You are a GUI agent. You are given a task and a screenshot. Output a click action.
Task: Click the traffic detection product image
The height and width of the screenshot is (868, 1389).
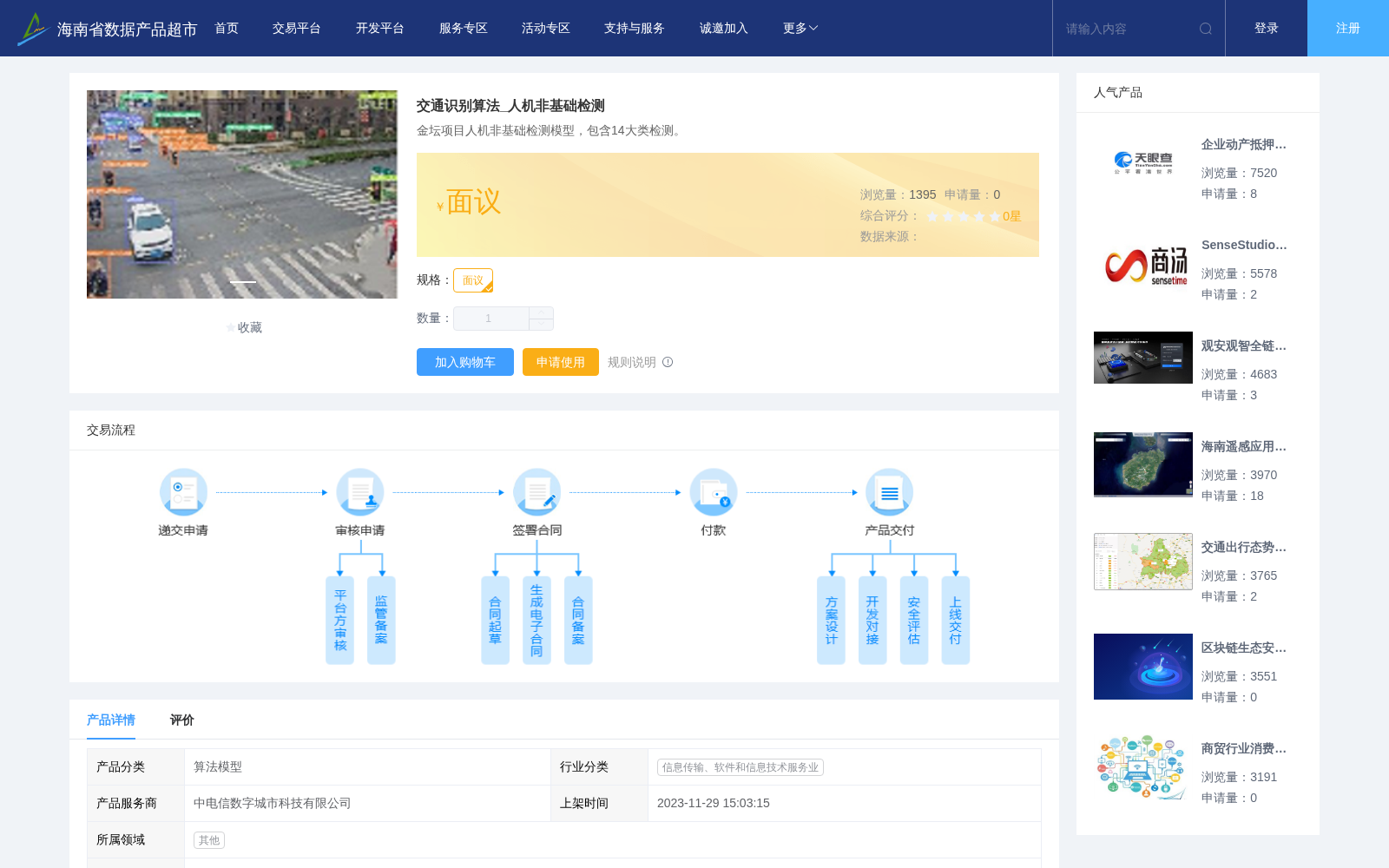(242, 194)
